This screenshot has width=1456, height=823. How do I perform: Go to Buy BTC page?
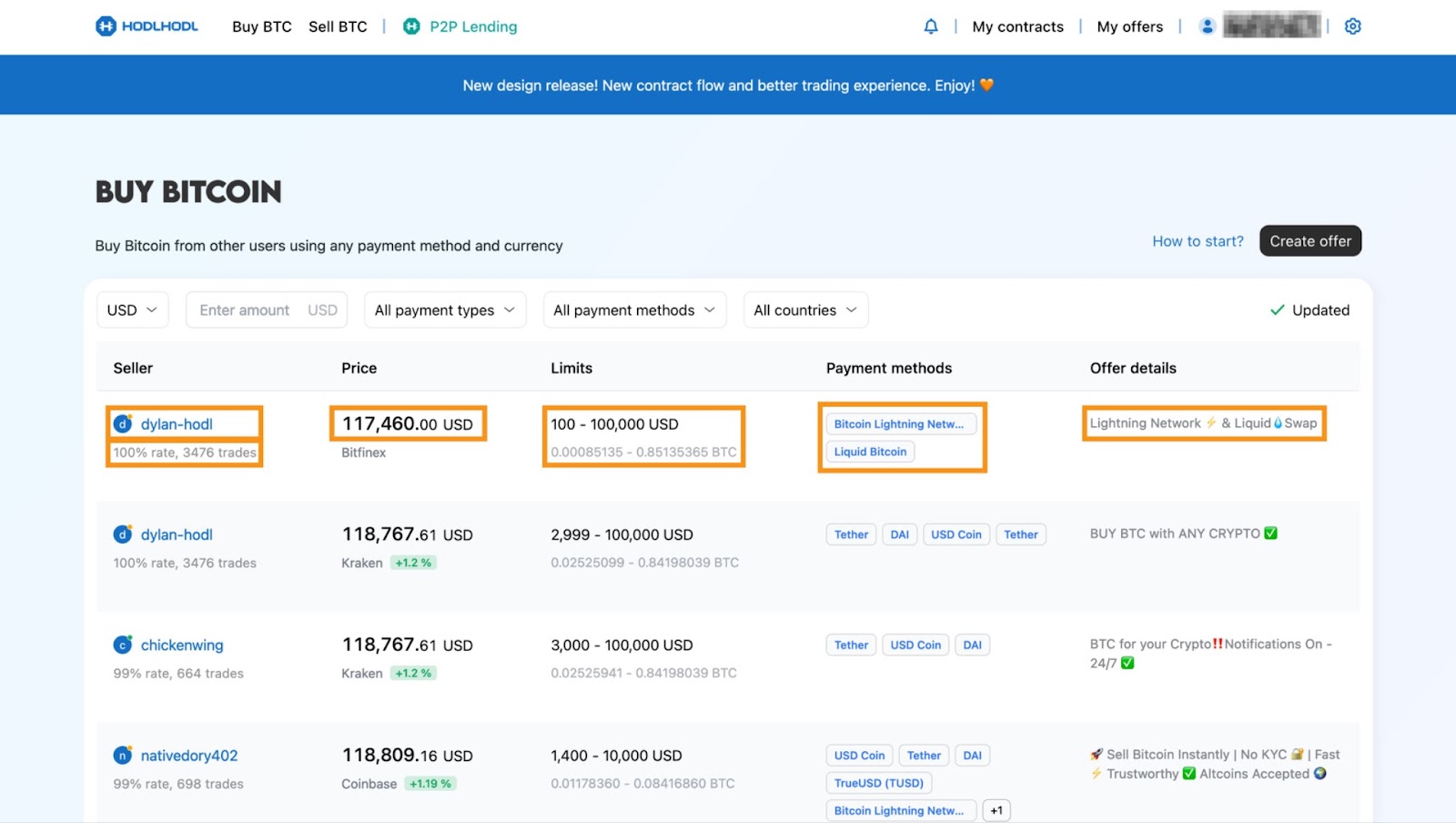pyautogui.click(x=262, y=26)
